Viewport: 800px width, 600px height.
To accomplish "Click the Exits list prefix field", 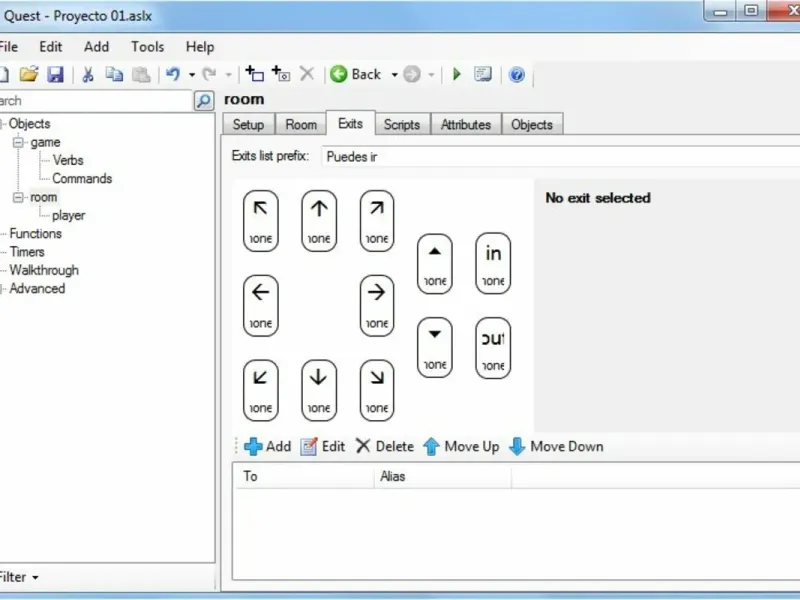I will pos(560,157).
